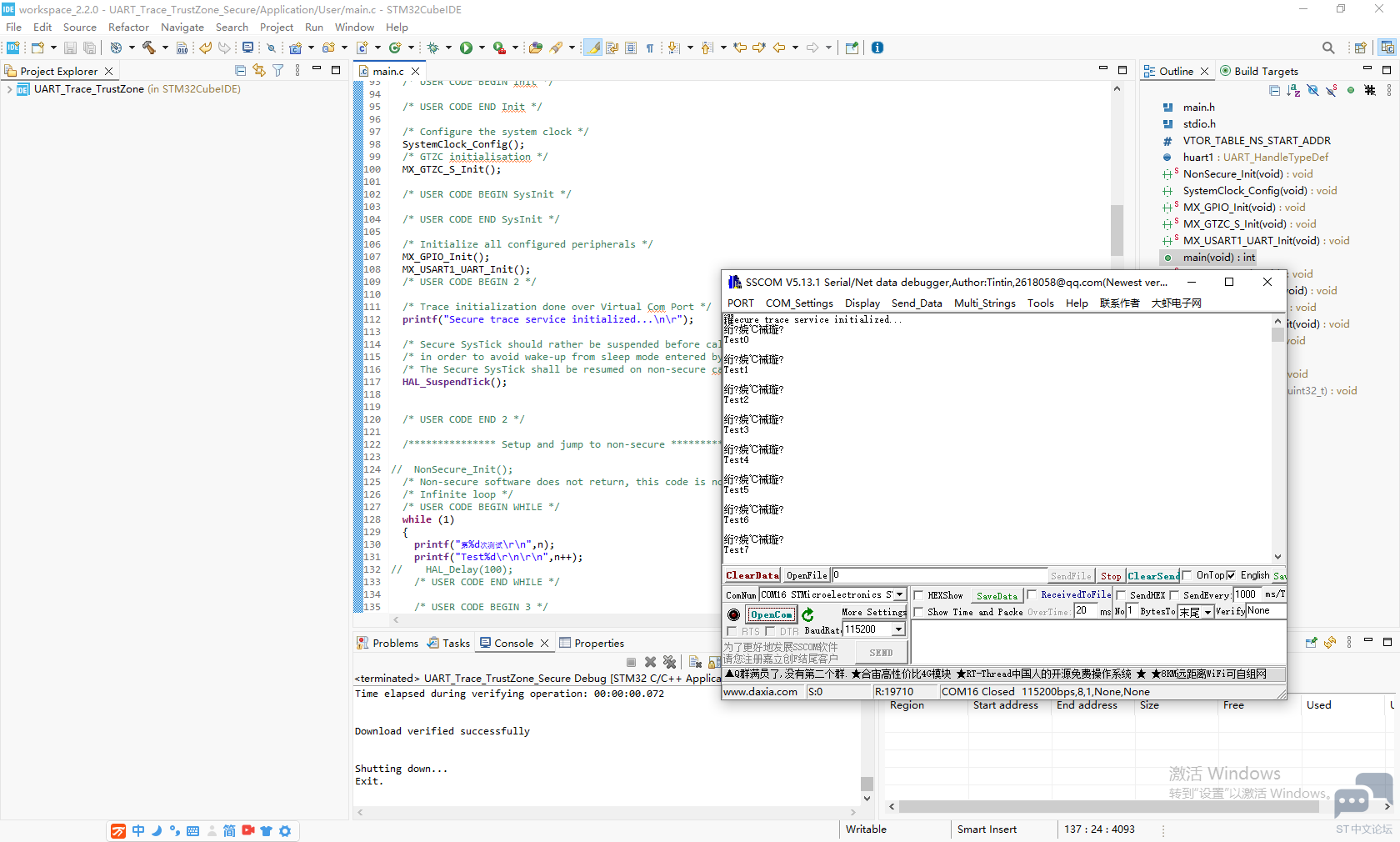Hide static members in Outline view
1400x842 pixels.
(1332, 90)
